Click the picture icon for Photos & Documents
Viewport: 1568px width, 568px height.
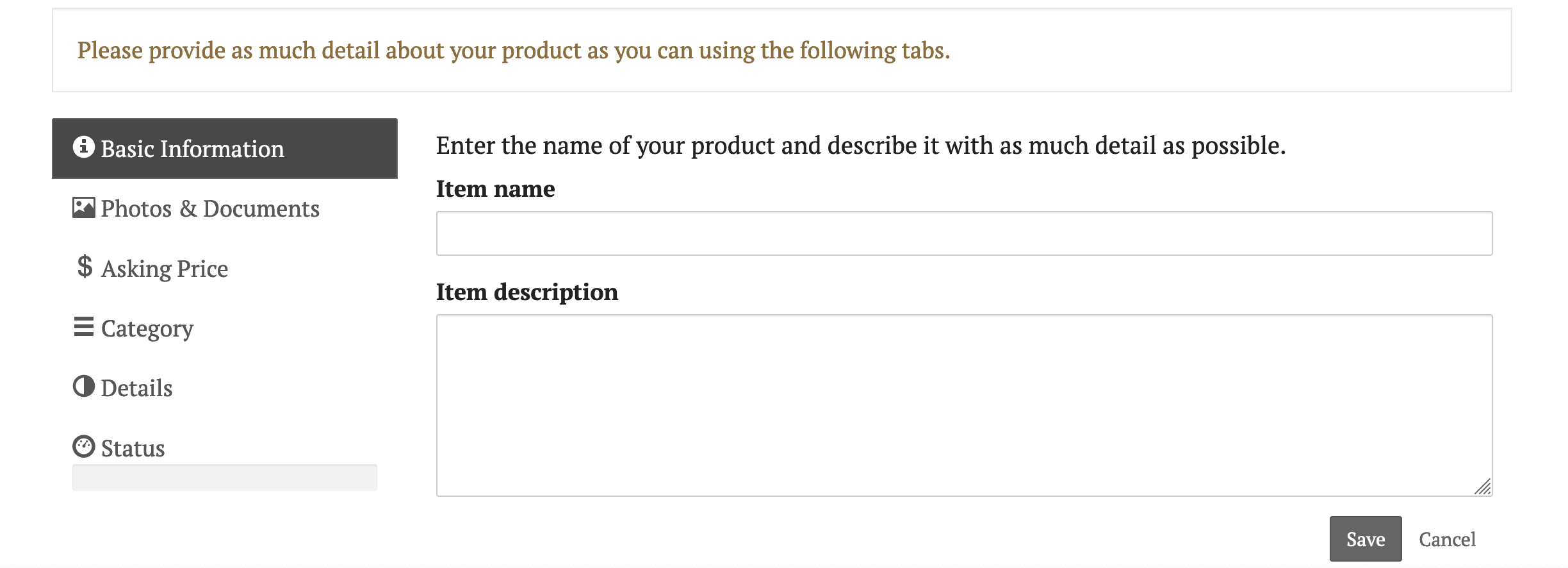coord(84,208)
